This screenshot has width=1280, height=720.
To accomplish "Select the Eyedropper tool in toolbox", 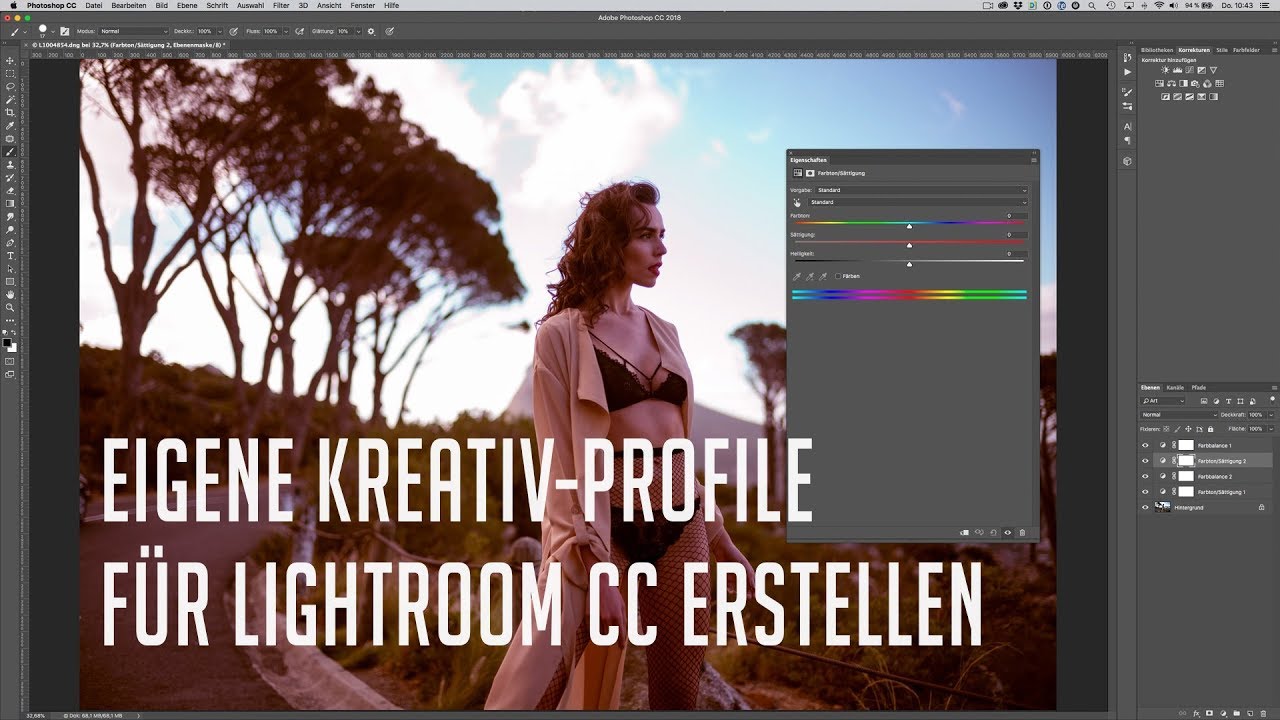I will click(x=10, y=125).
